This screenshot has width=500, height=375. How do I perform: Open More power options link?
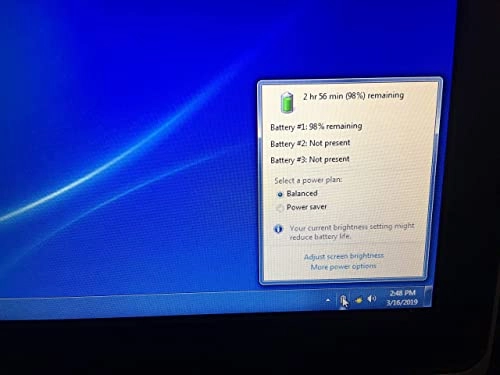tap(343, 267)
